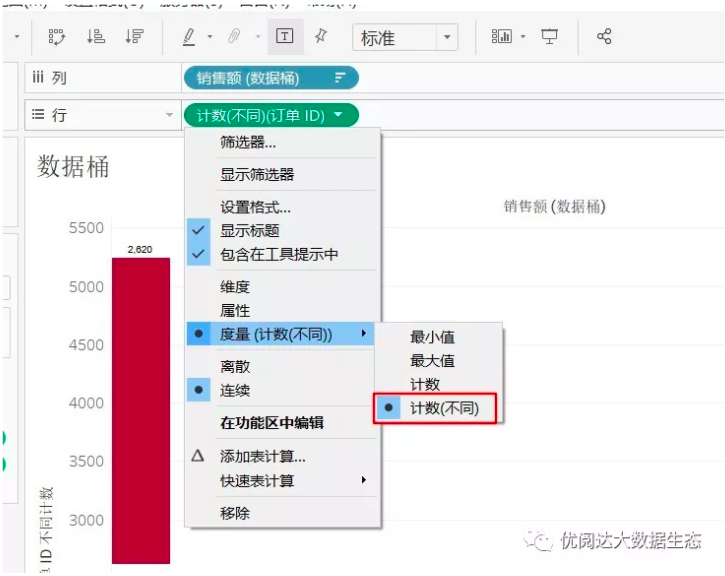Click 筛选器... in the context menu

pos(248,142)
